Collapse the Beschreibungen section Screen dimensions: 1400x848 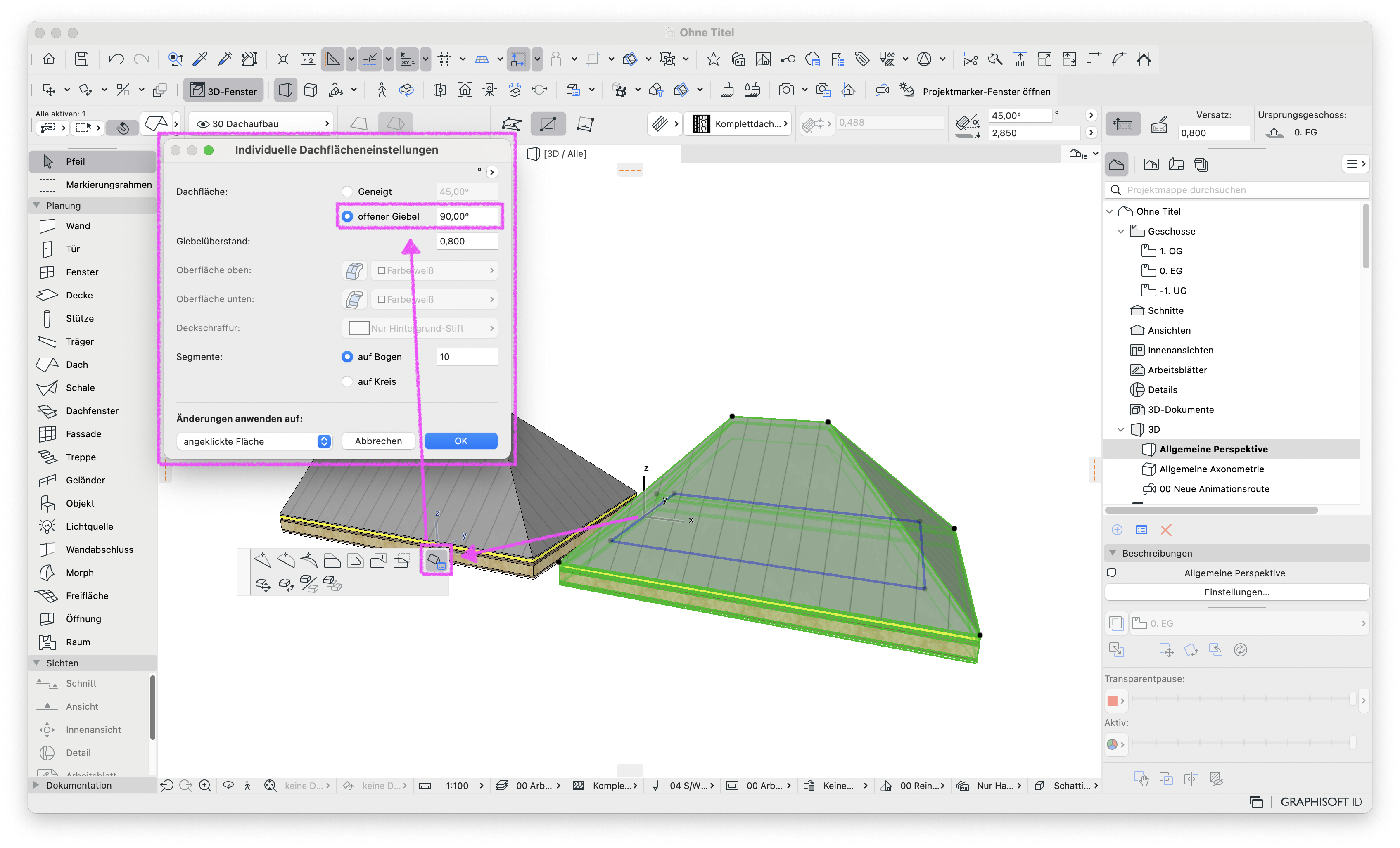click(x=1113, y=554)
